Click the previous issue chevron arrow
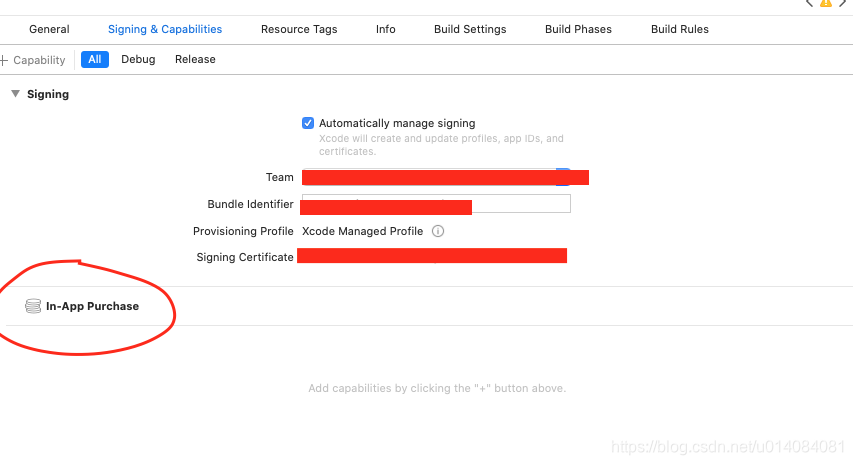 click(808, 4)
